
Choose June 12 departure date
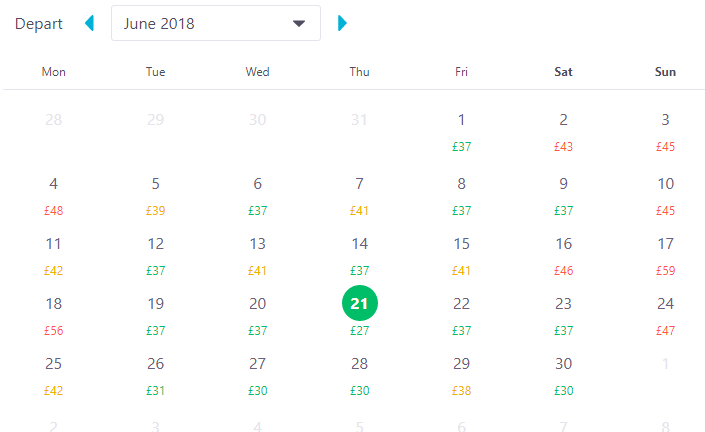tap(156, 254)
